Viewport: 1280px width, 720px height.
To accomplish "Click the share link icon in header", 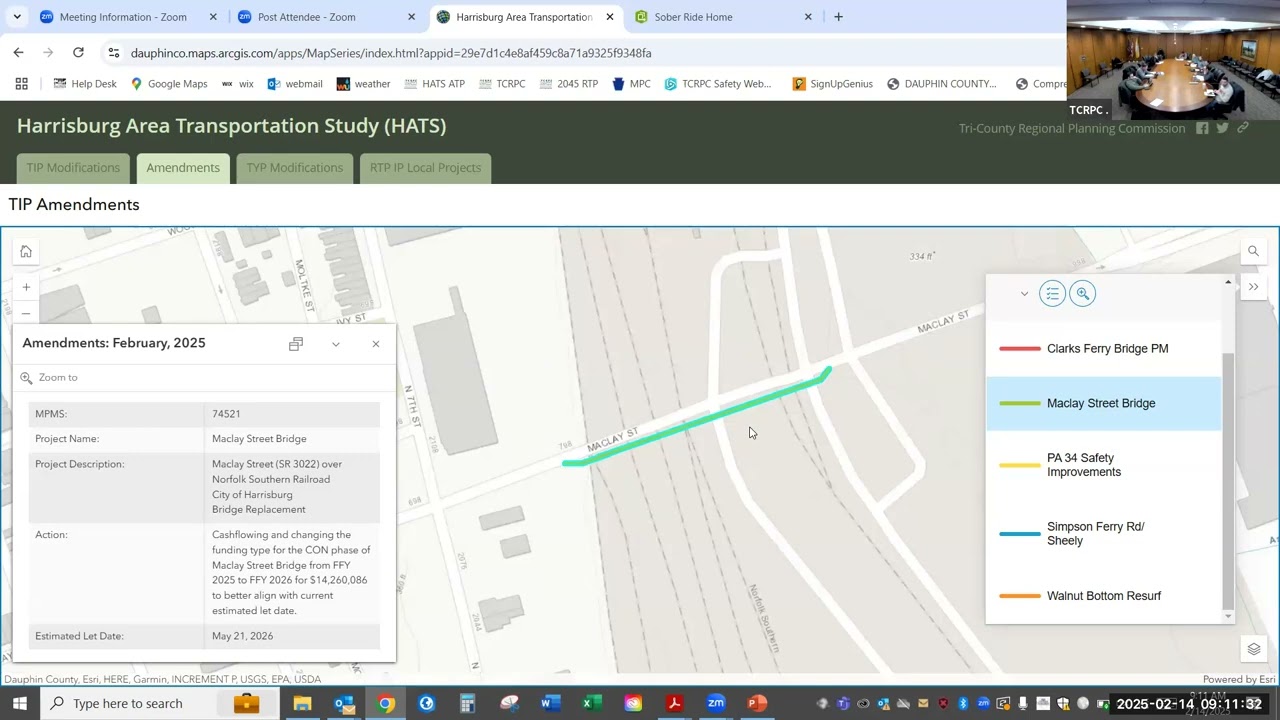I will click(x=1243, y=128).
